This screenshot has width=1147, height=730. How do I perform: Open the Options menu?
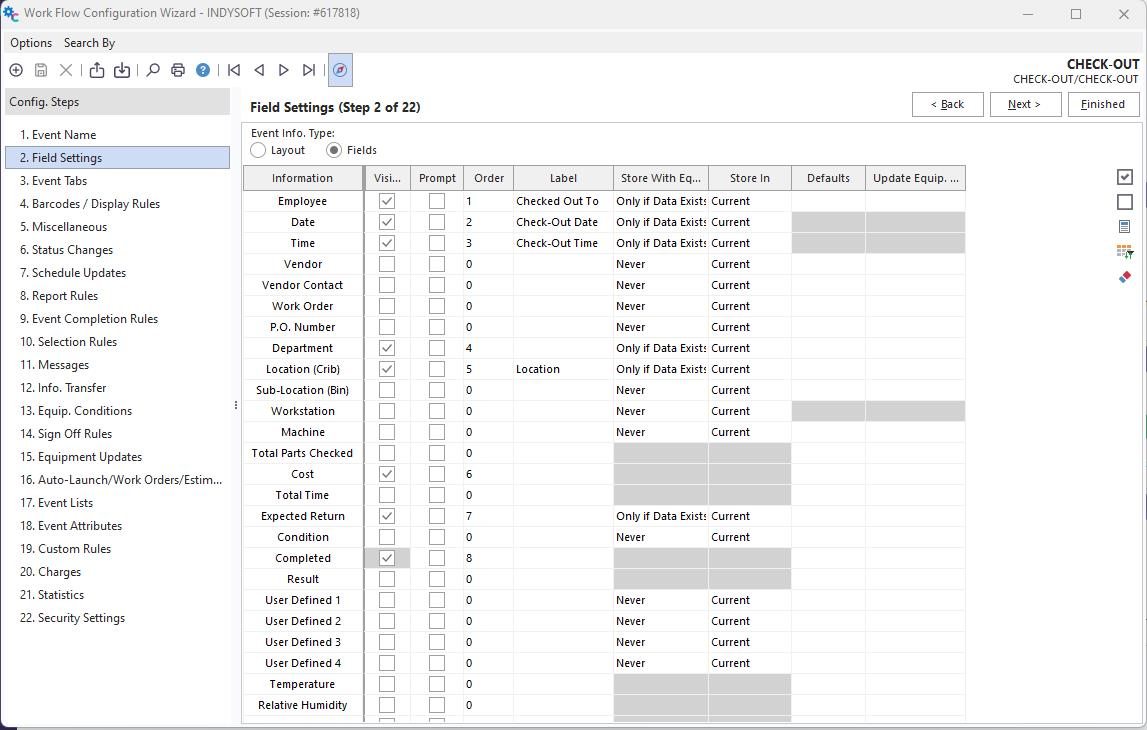(31, 43)
